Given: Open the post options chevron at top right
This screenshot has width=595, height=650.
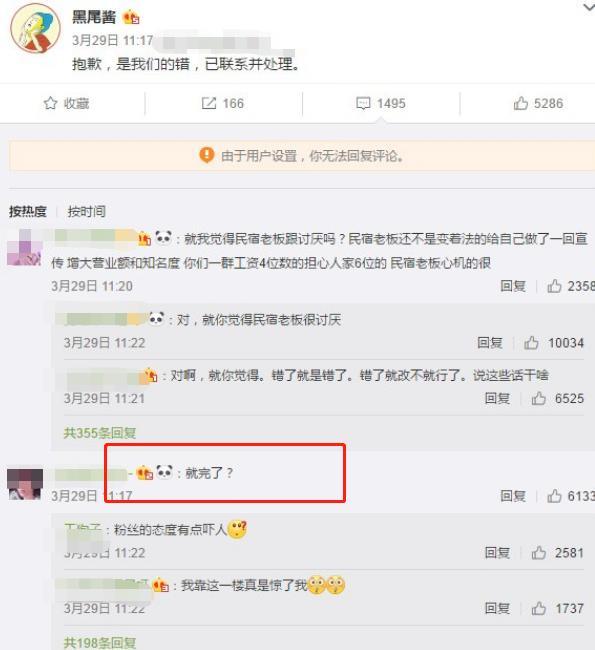Looking at the screenshot, I should point(589,7).
